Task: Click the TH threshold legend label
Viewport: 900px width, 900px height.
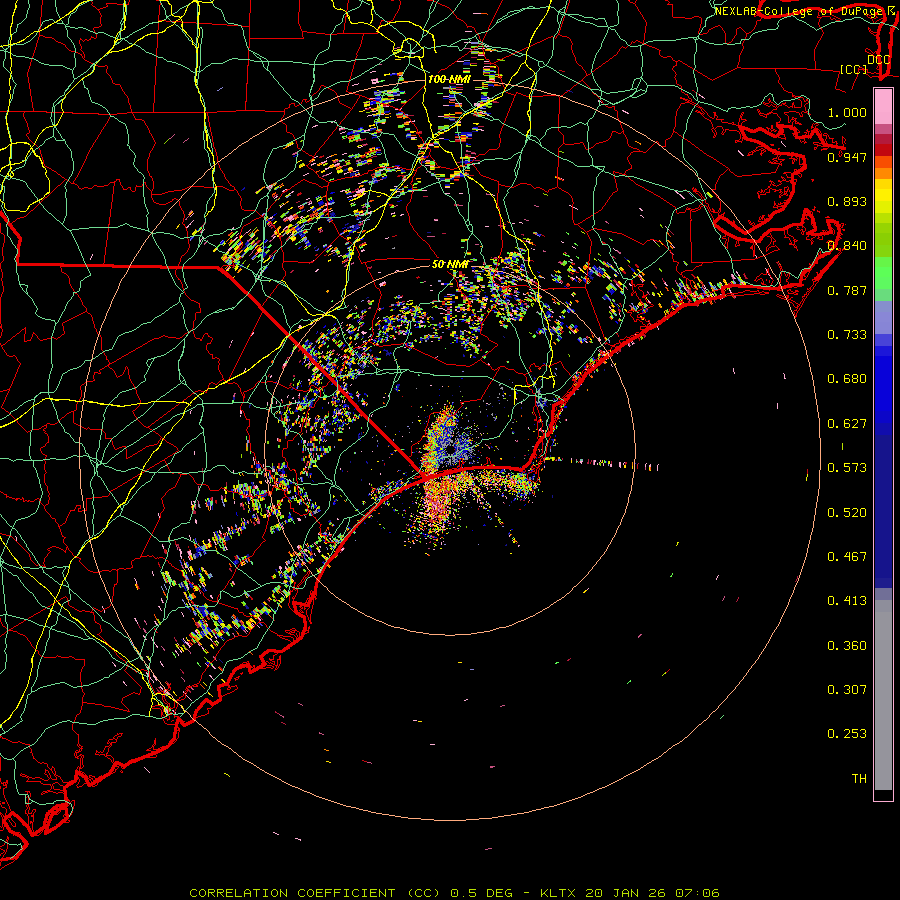Action: point(859,779)
